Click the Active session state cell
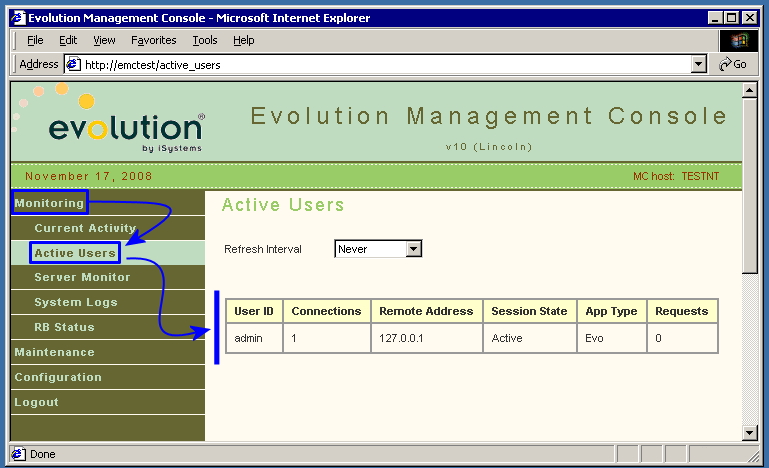Image resolution: width=769 pixels, height=468 pixels. tap(529, 338)
